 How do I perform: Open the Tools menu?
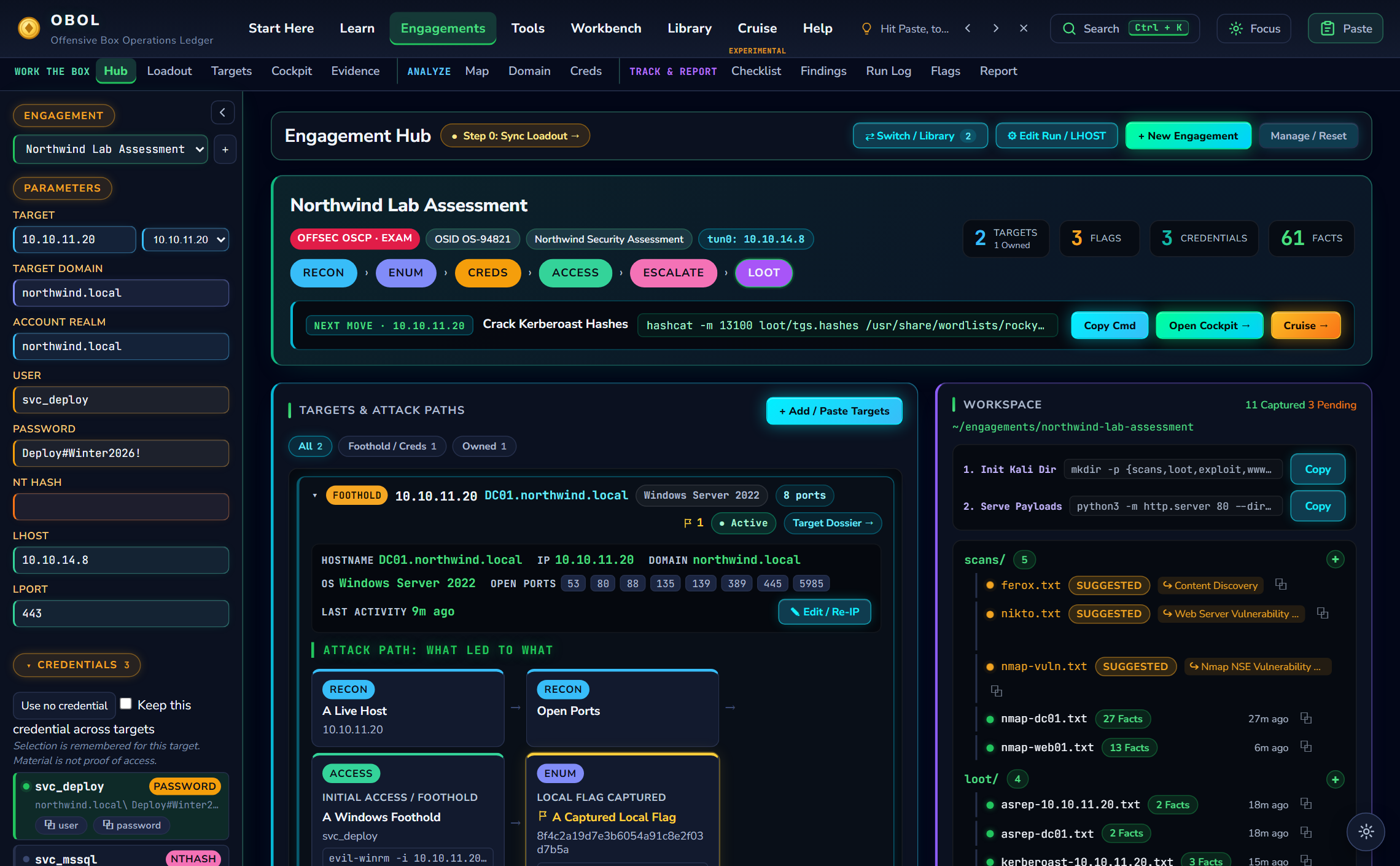pos(527,28)
